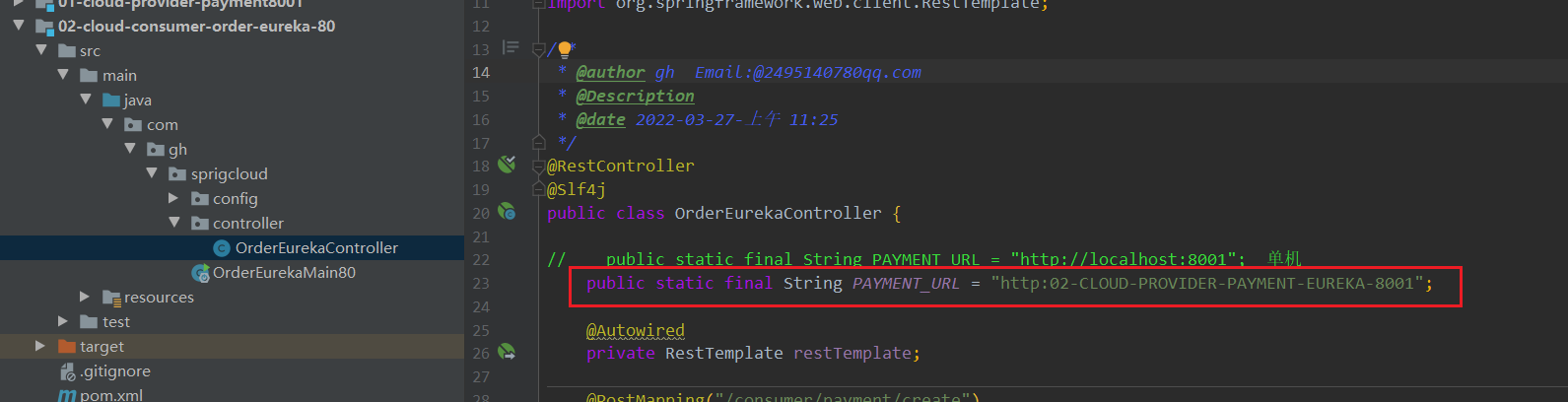This screenshot has height=402, width=1568.
Task: Expand the config package folder
Action: (x=174, y=198)
